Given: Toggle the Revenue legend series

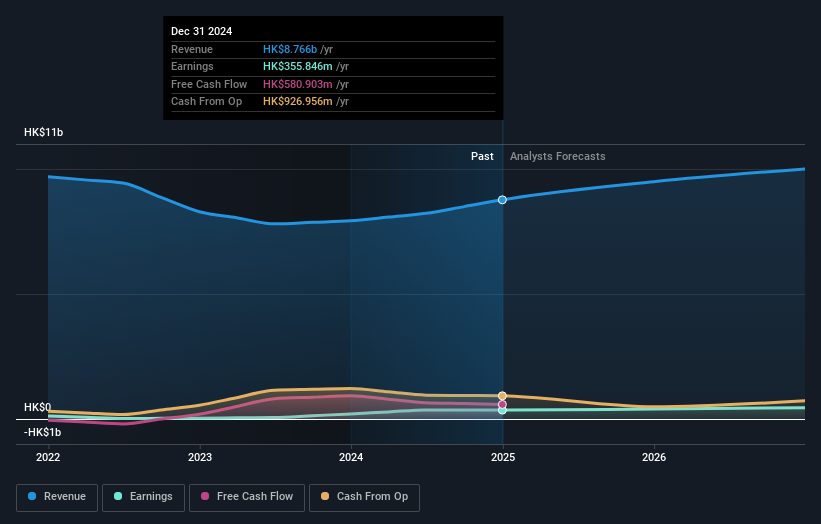Looking at the screenshot, I should click(57, 497).
